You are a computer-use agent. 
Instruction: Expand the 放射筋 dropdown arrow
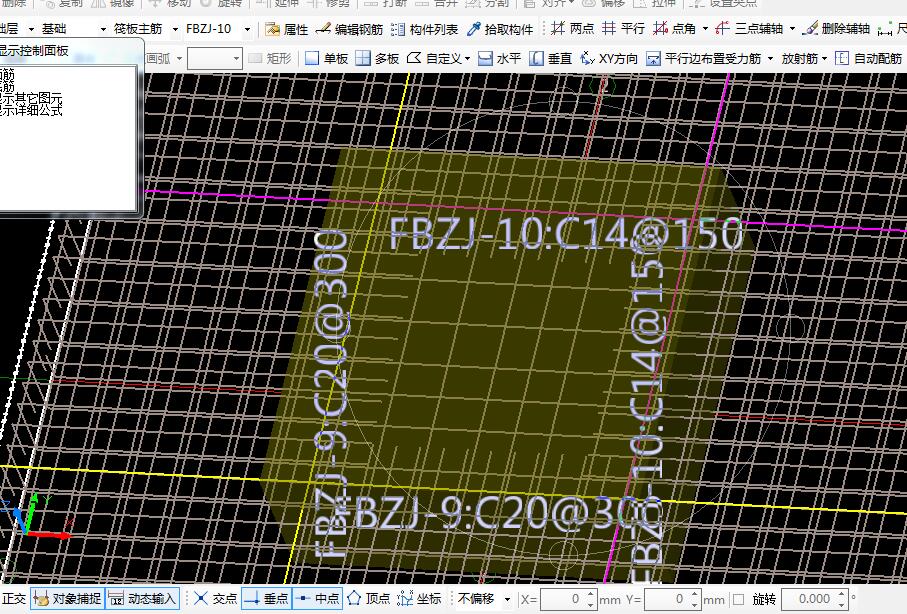tap(824, 58)
